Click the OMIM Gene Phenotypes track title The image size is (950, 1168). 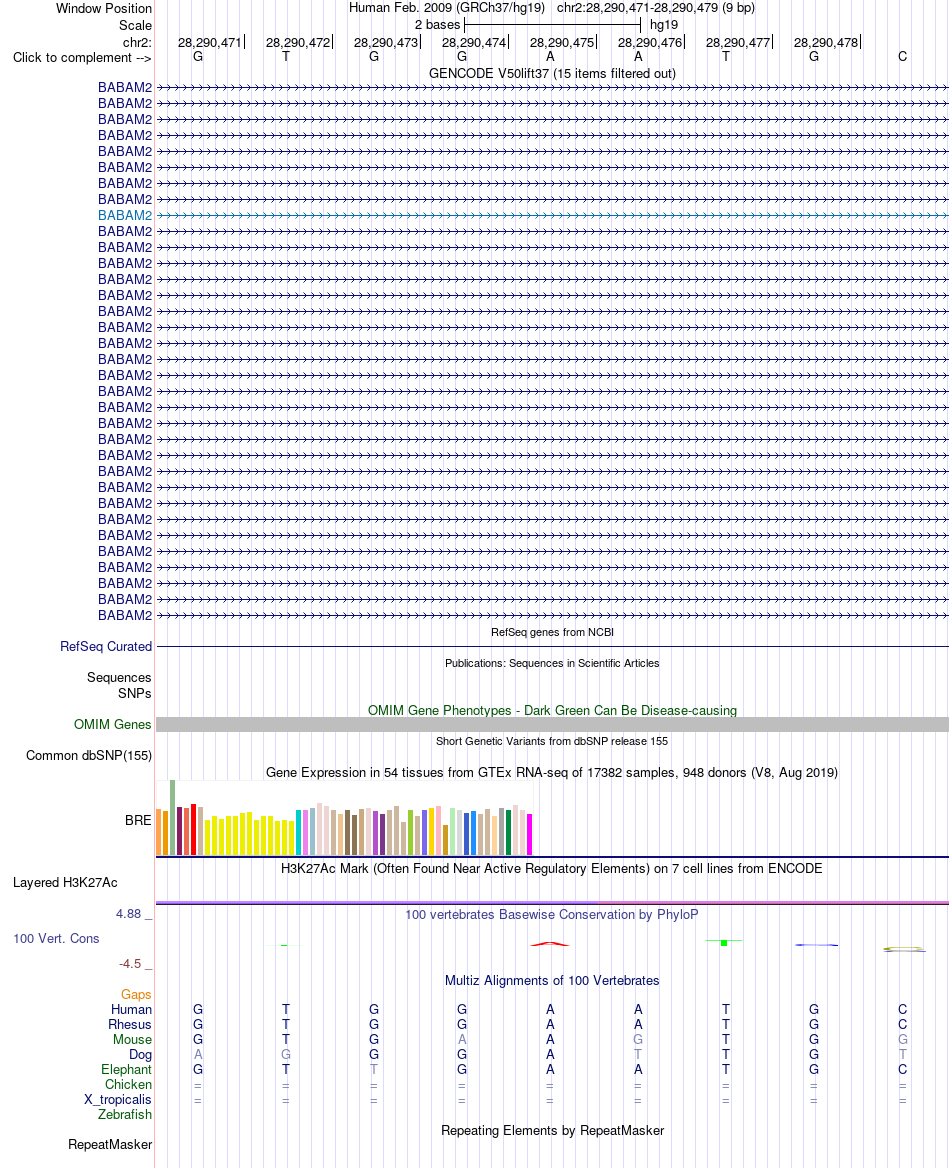coord(552,711)
